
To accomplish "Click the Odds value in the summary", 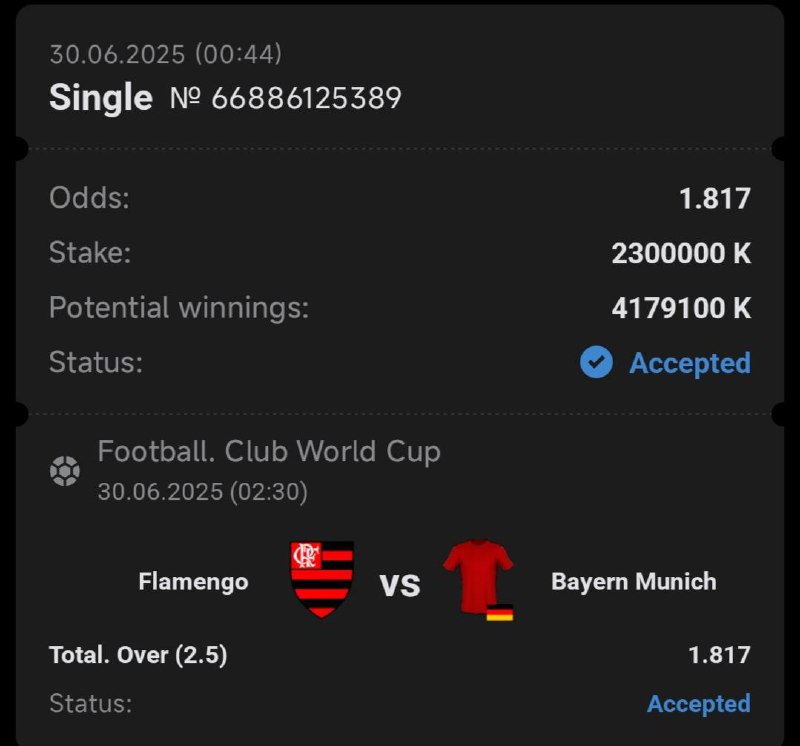I will (x=714, y=198).
